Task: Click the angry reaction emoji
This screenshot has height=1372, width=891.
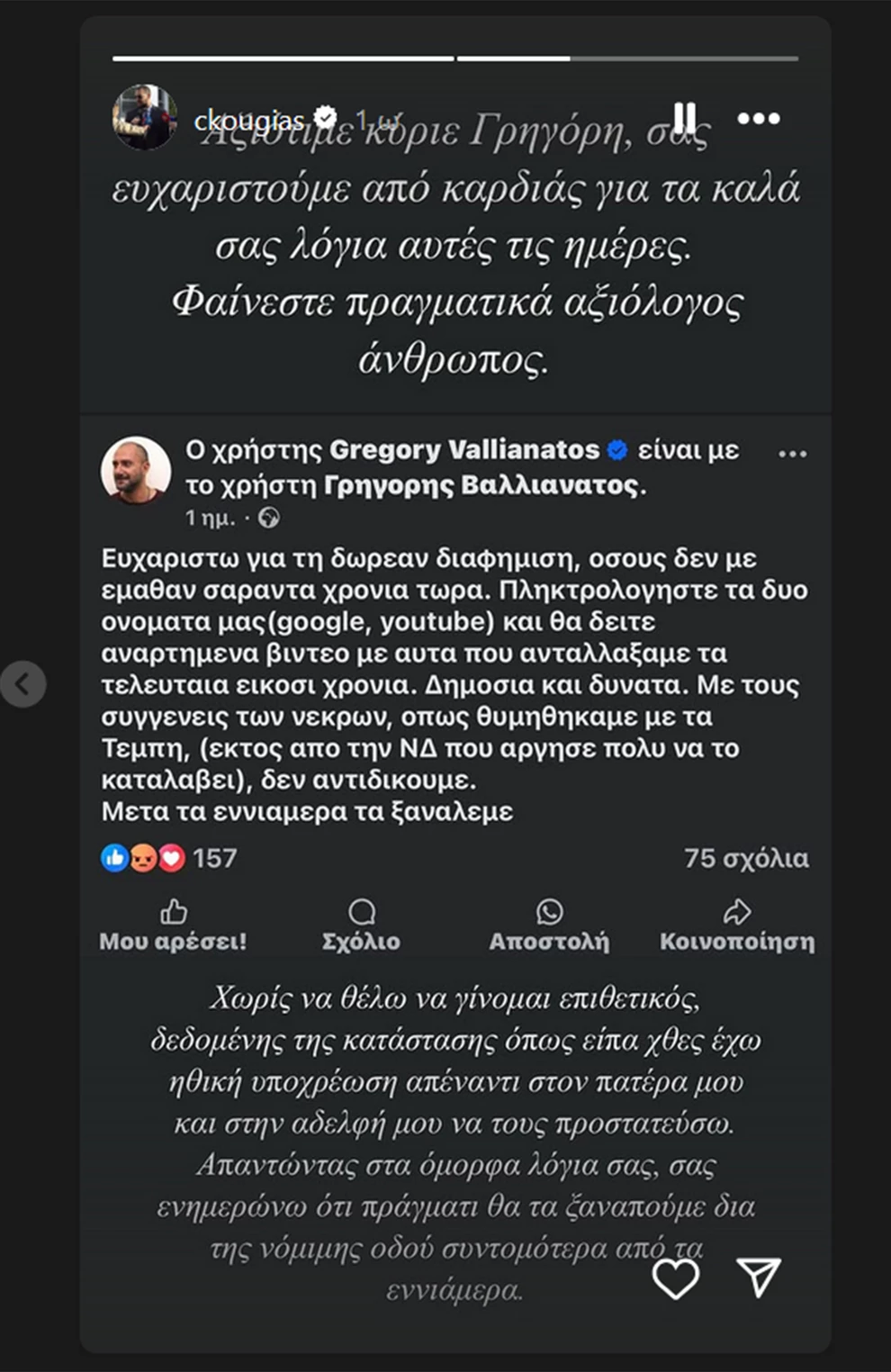Action: tap(143, 858)
